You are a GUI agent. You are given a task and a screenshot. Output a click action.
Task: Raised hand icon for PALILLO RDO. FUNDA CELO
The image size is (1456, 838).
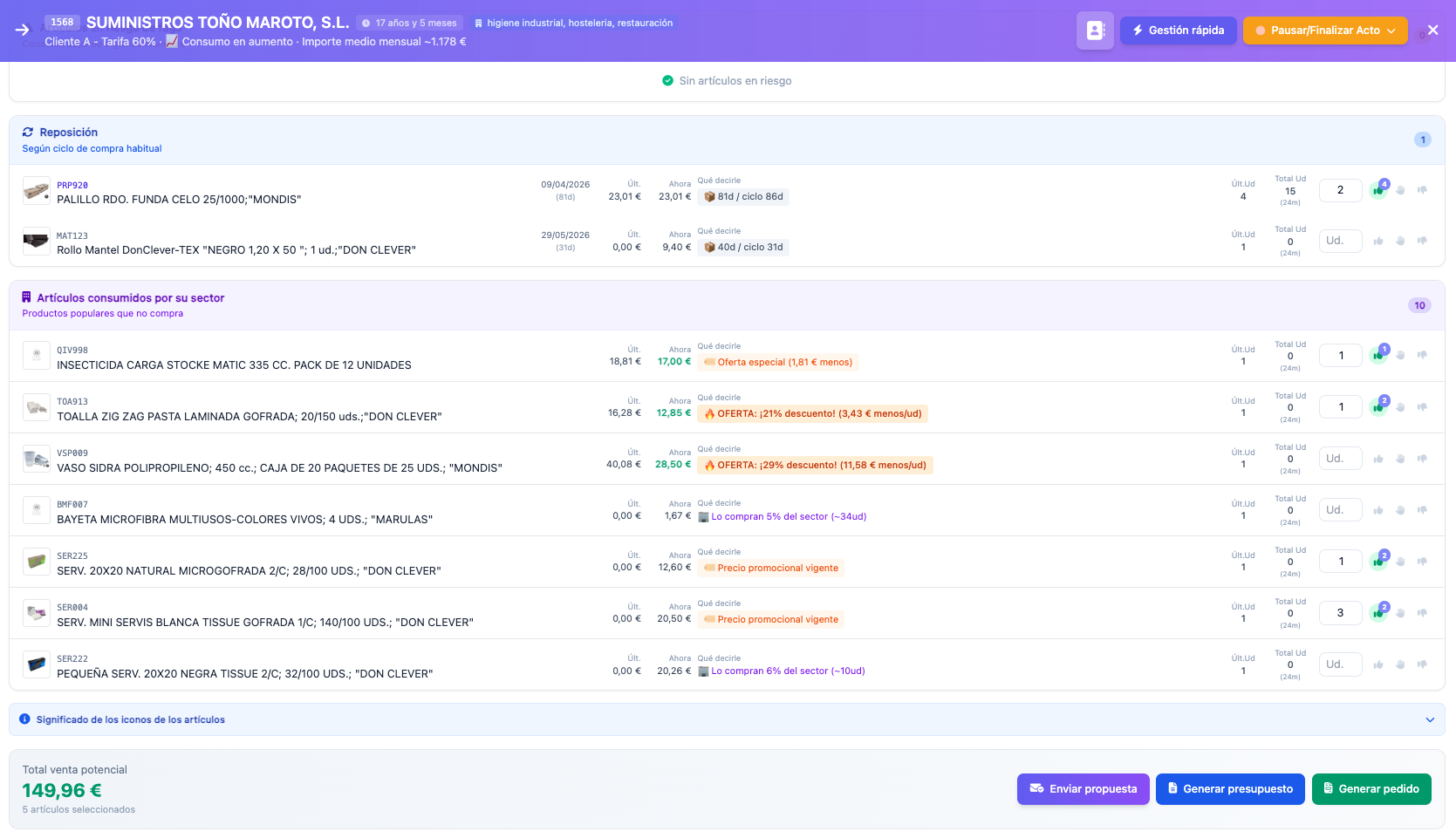(1400, 190)
